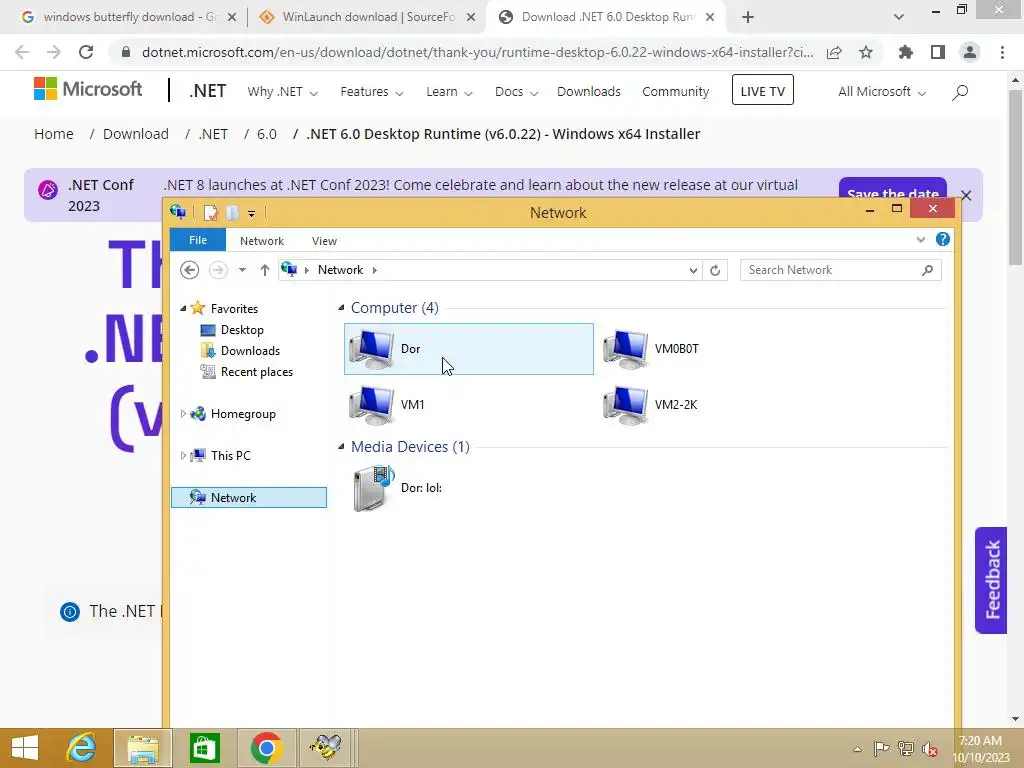
Task: Go up one folder level
Action: click(264, 270)
